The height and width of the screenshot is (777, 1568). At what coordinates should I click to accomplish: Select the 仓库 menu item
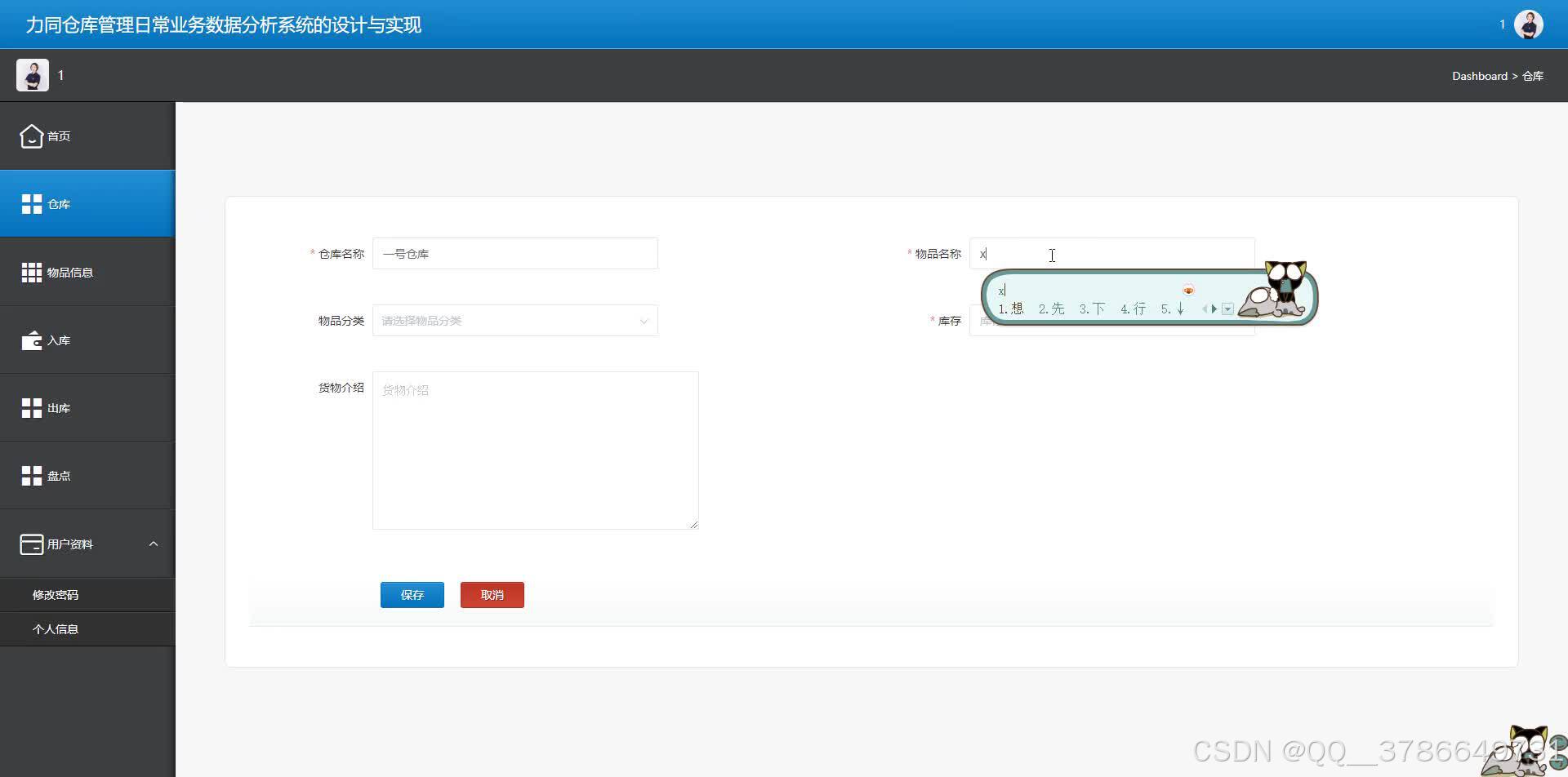click(87, 204)
